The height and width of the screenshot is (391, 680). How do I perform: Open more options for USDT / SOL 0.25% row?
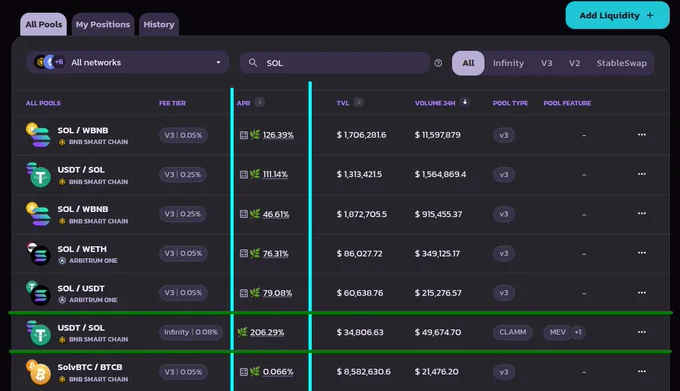[642, 174]
